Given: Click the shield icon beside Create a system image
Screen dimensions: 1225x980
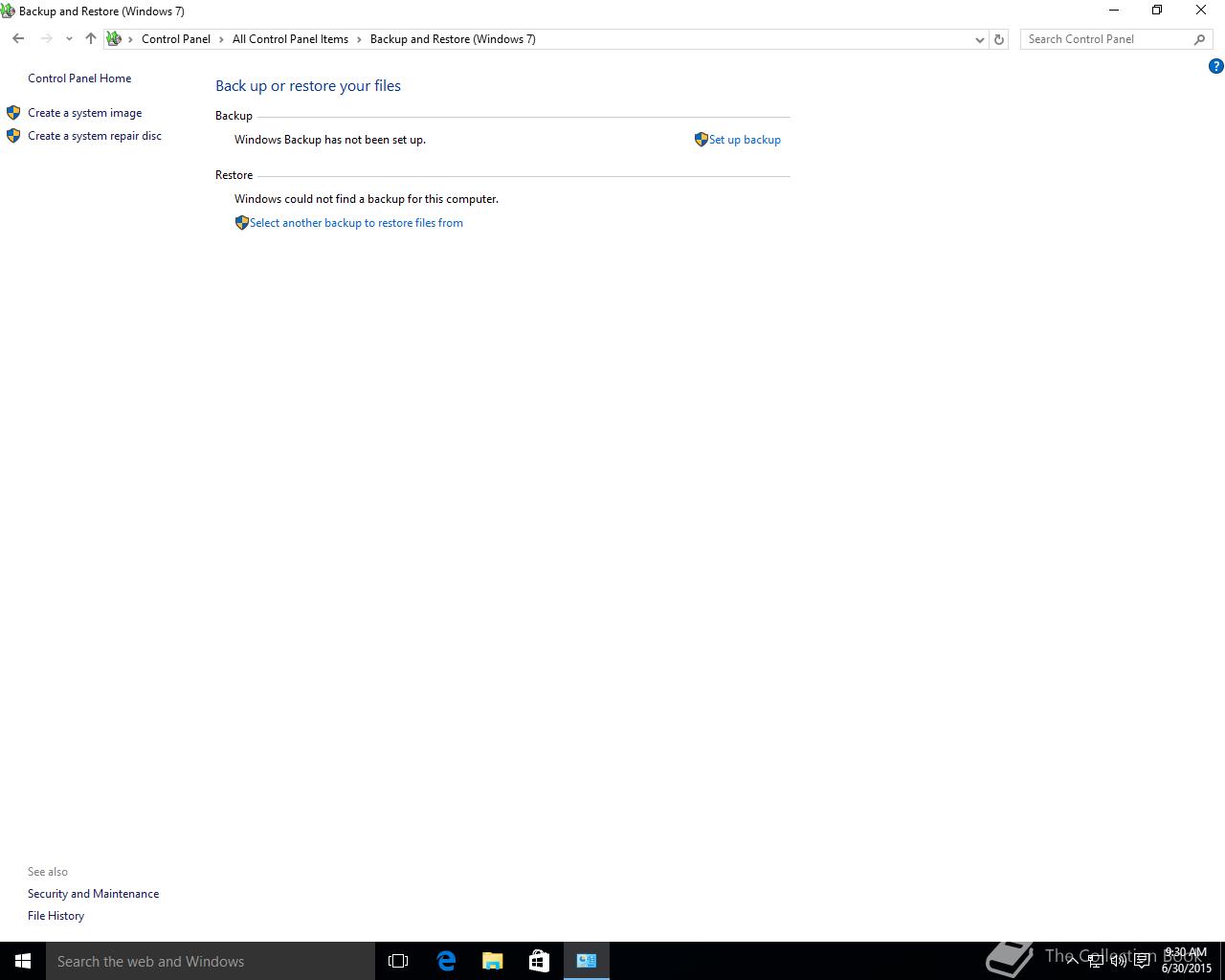Looking at the screenshot, I should coord(13,113).
